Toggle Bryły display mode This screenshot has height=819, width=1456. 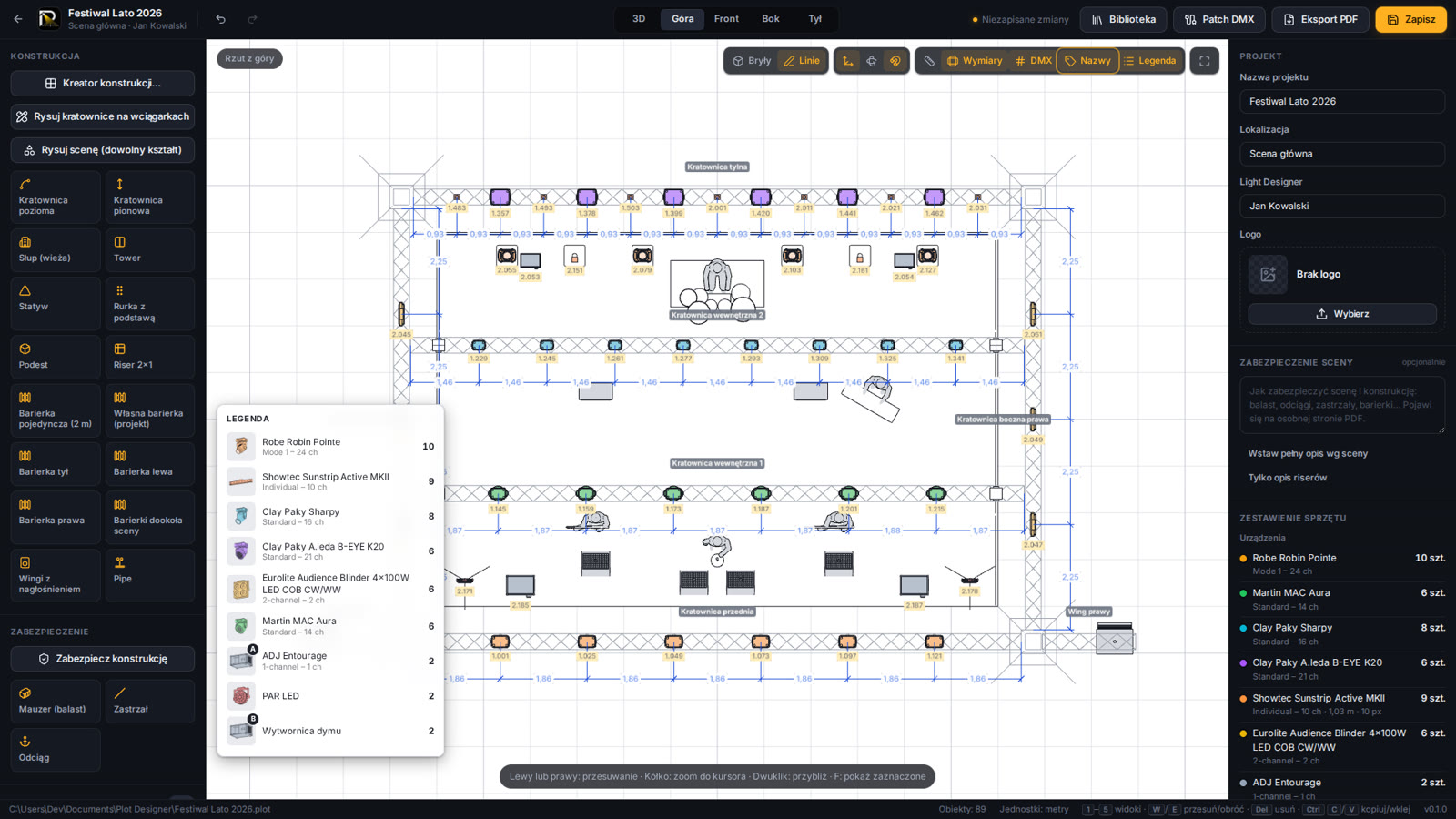coord(752,61)
